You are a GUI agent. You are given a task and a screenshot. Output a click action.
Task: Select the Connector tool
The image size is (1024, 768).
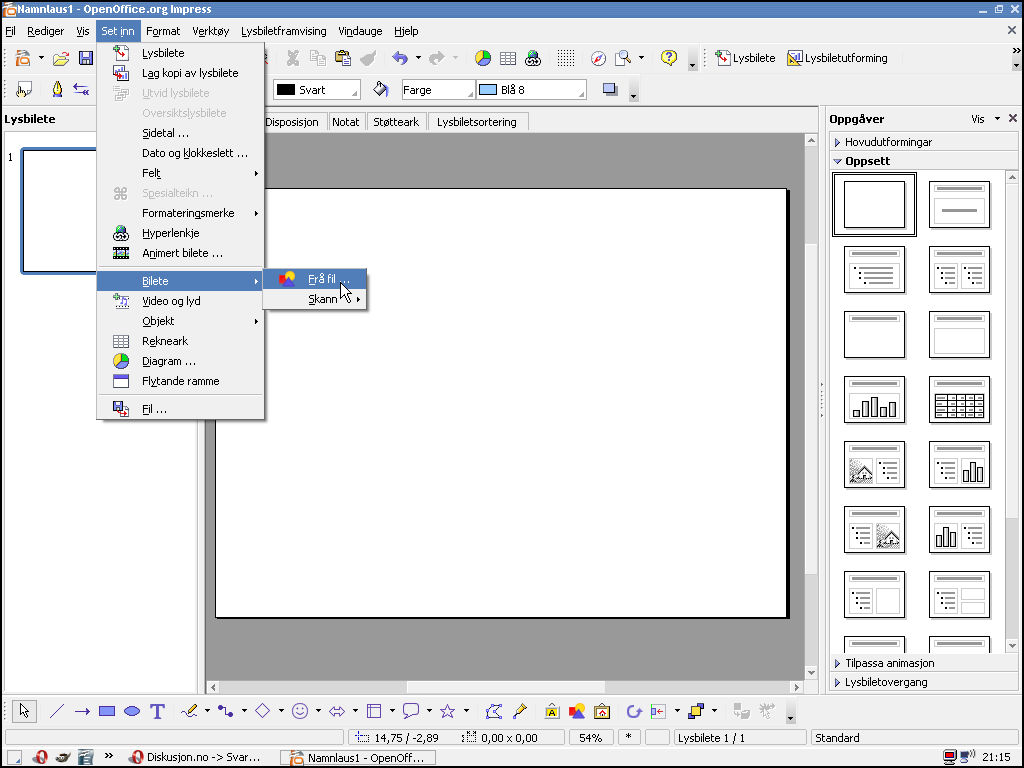pyautogui.click(x=226, y=711)
